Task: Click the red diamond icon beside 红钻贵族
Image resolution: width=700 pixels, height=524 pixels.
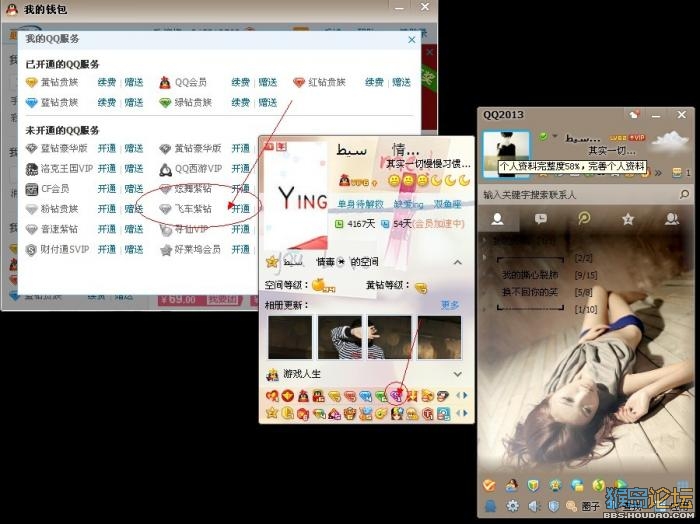Action: 299,83
